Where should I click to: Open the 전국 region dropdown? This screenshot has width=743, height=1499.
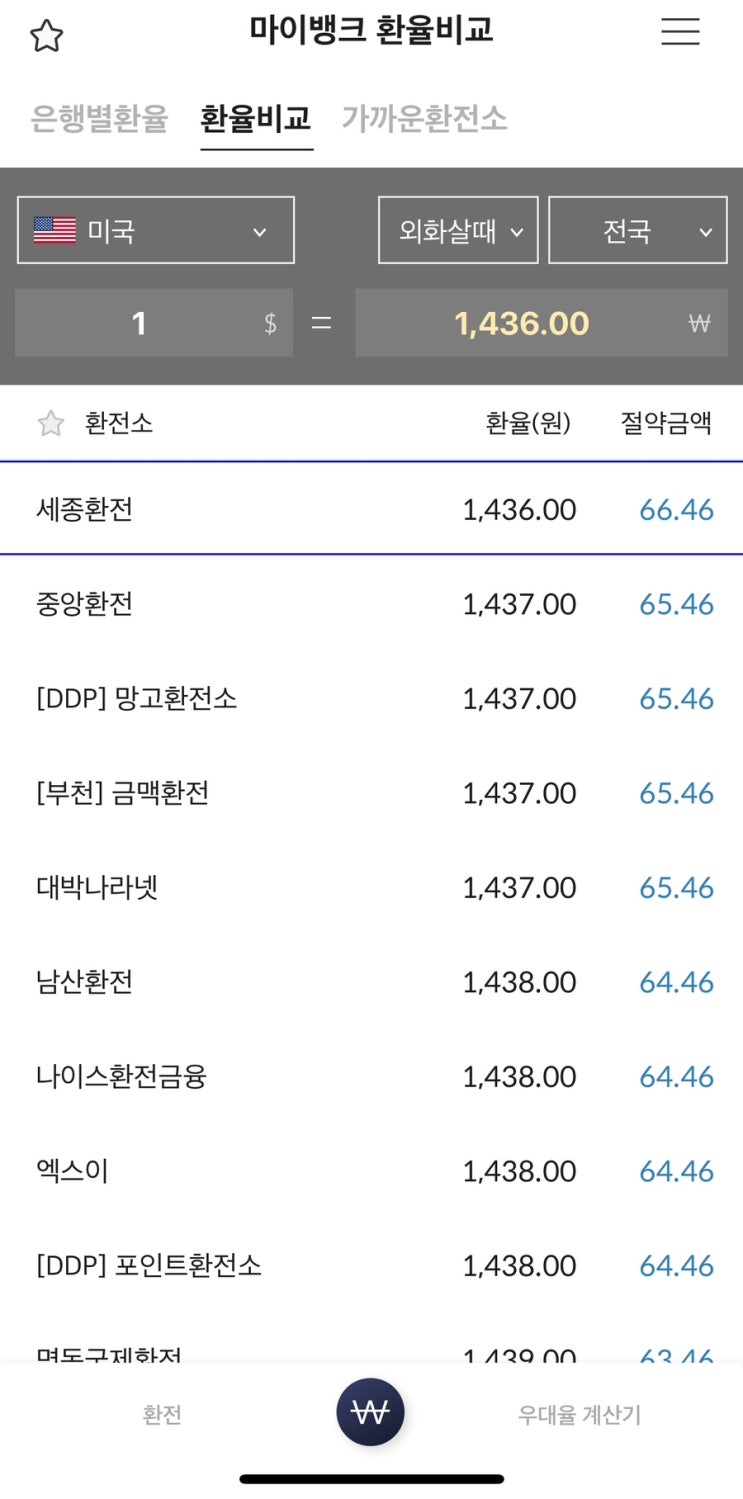pos(637,231)
